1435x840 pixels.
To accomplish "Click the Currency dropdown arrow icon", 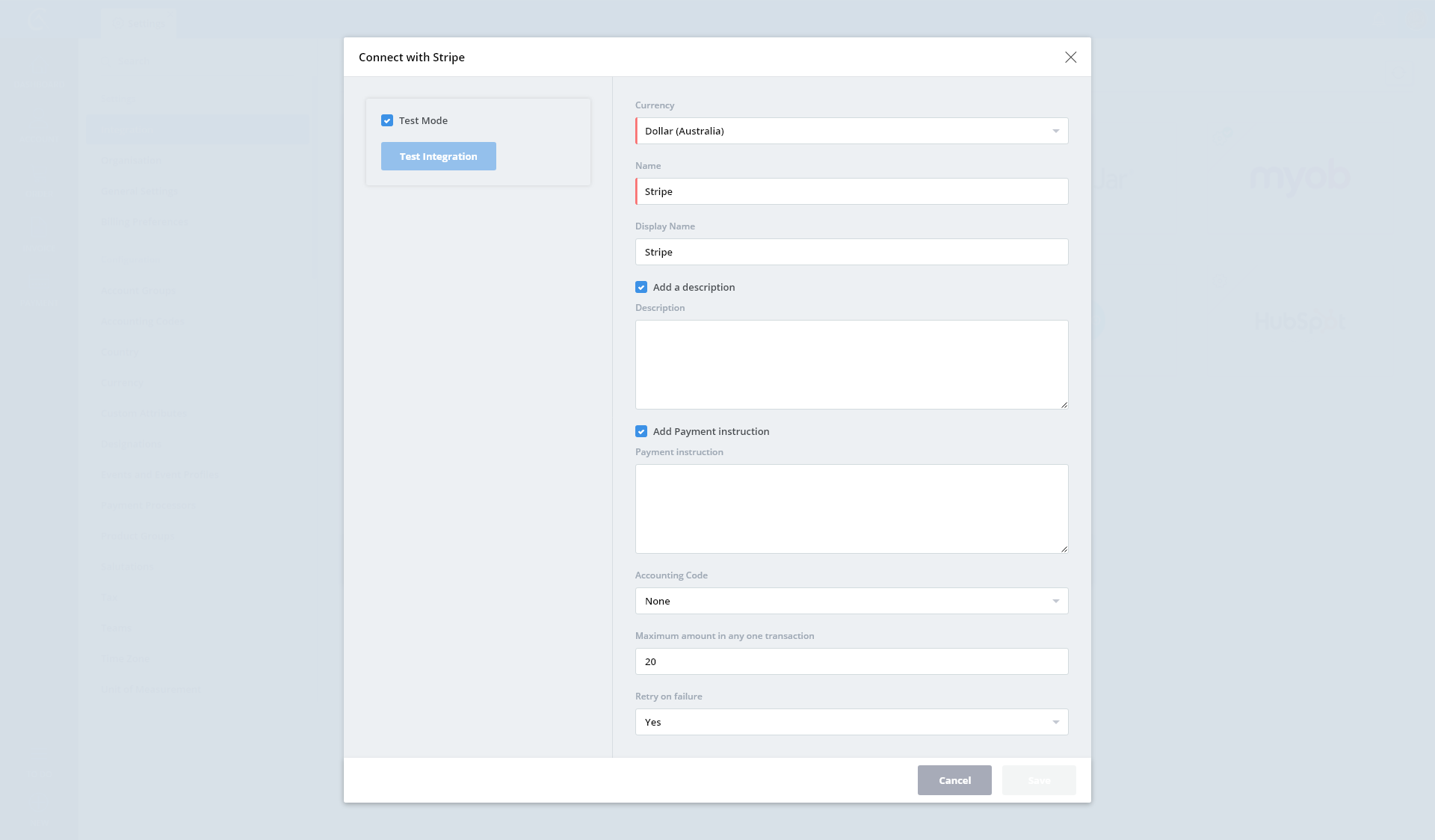I will pos(1055,131).
